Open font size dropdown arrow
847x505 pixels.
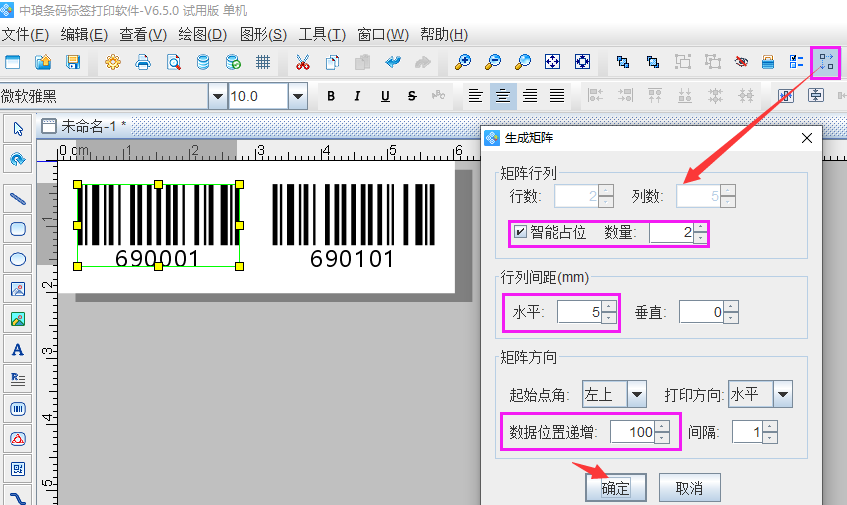298,97
